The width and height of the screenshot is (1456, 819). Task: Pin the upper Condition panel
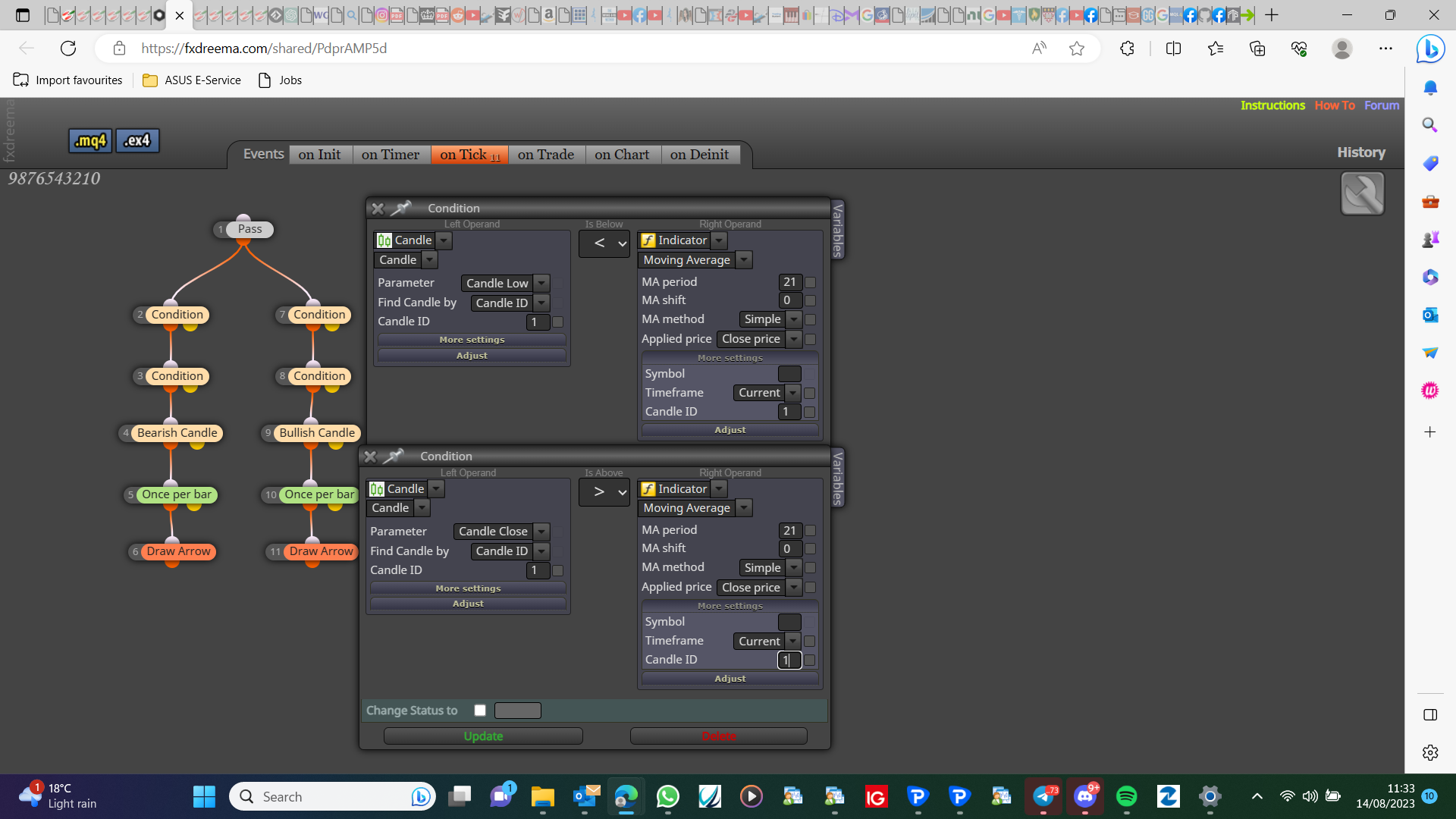coord(402,208)
